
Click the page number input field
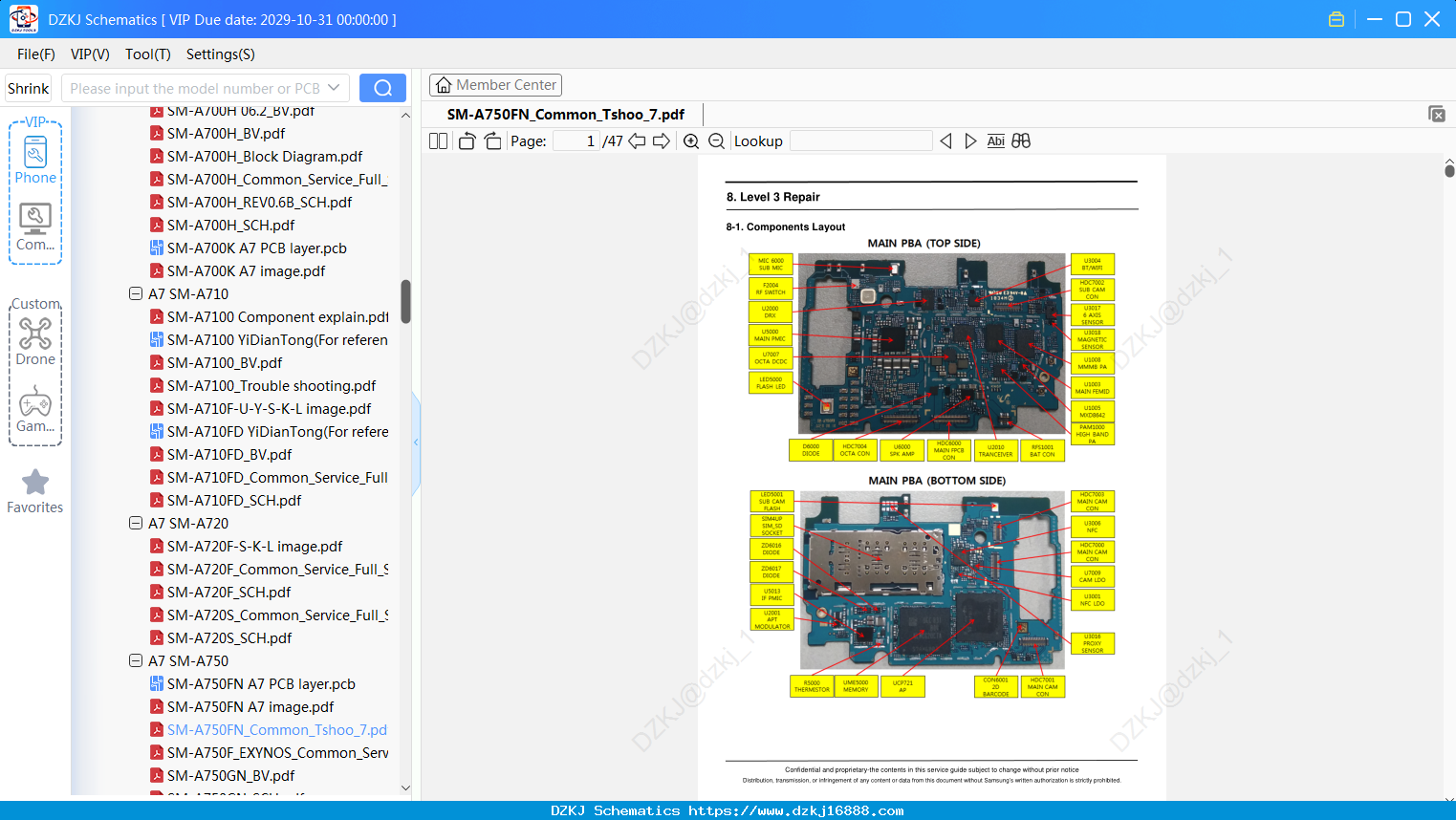576,140
